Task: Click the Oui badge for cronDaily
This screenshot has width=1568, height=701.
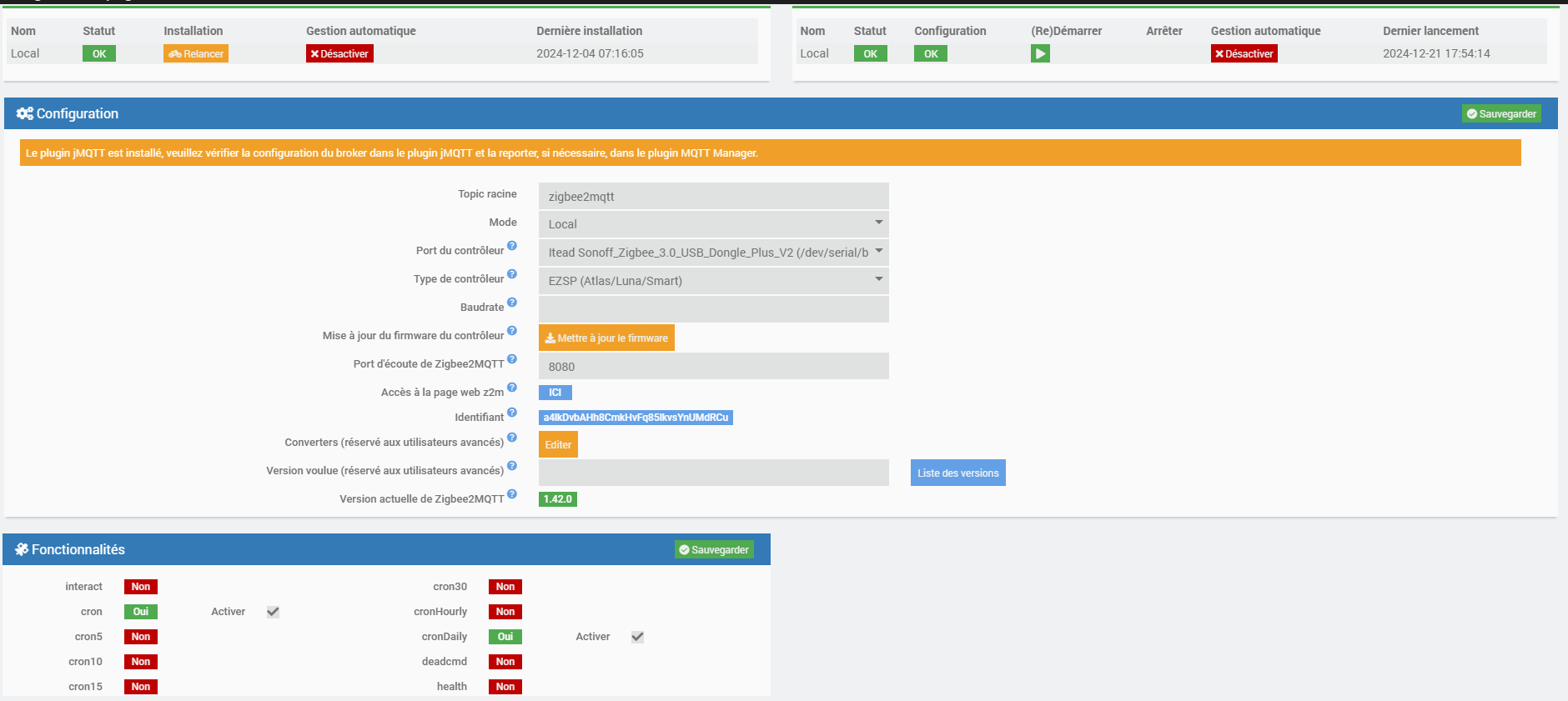Action: click(505, 637)
